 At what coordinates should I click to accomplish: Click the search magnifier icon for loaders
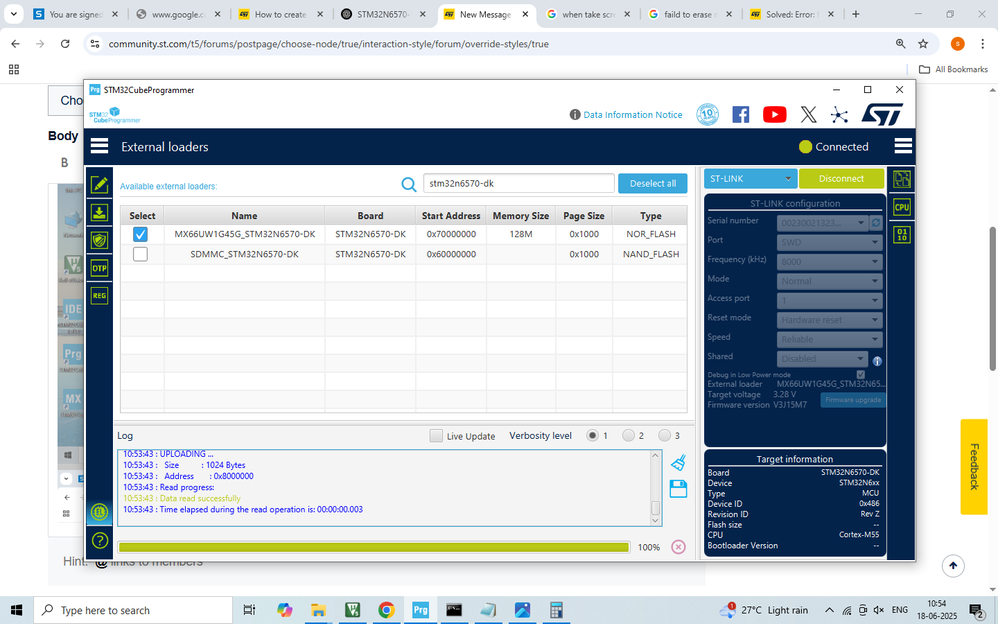coord(409,184)
